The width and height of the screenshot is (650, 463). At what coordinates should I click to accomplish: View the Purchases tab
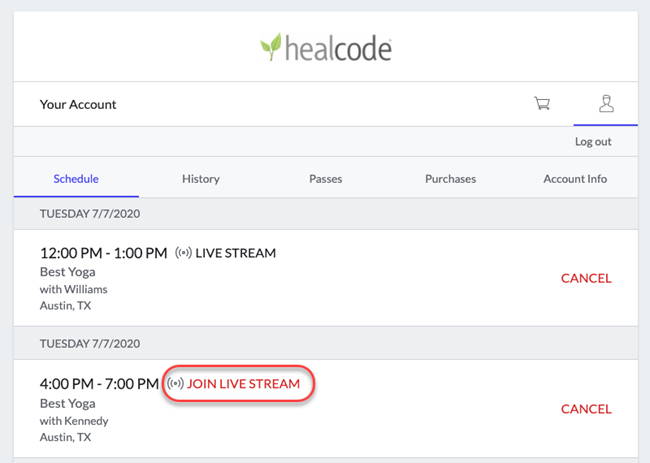tap(450, 179)
